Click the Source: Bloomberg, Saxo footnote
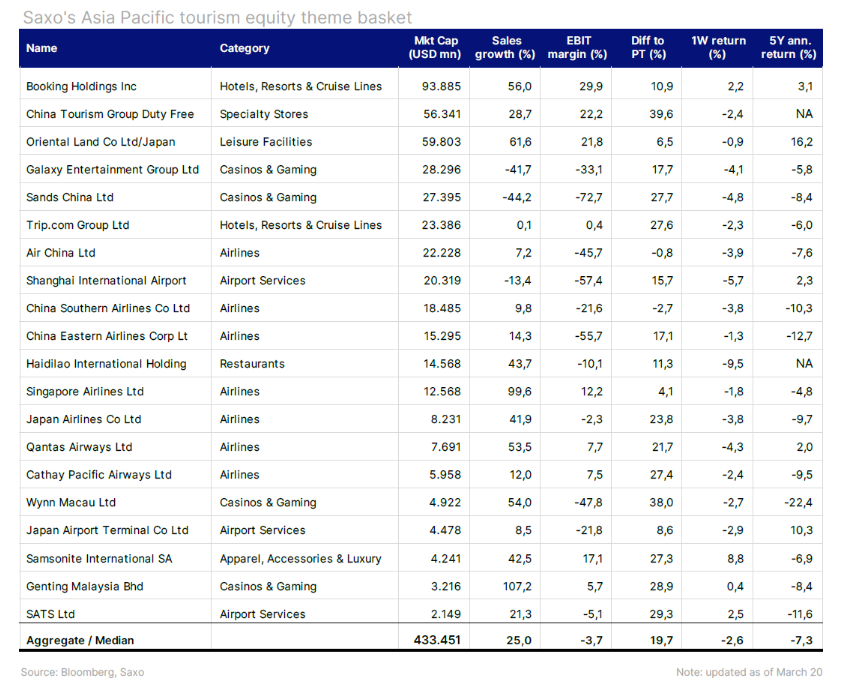 82,672
